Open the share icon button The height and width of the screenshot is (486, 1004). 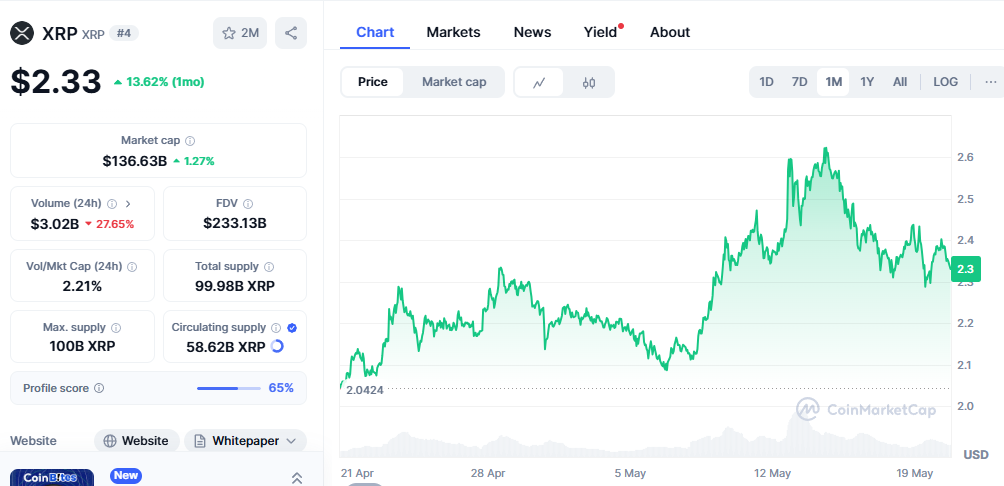click(291, 33)
